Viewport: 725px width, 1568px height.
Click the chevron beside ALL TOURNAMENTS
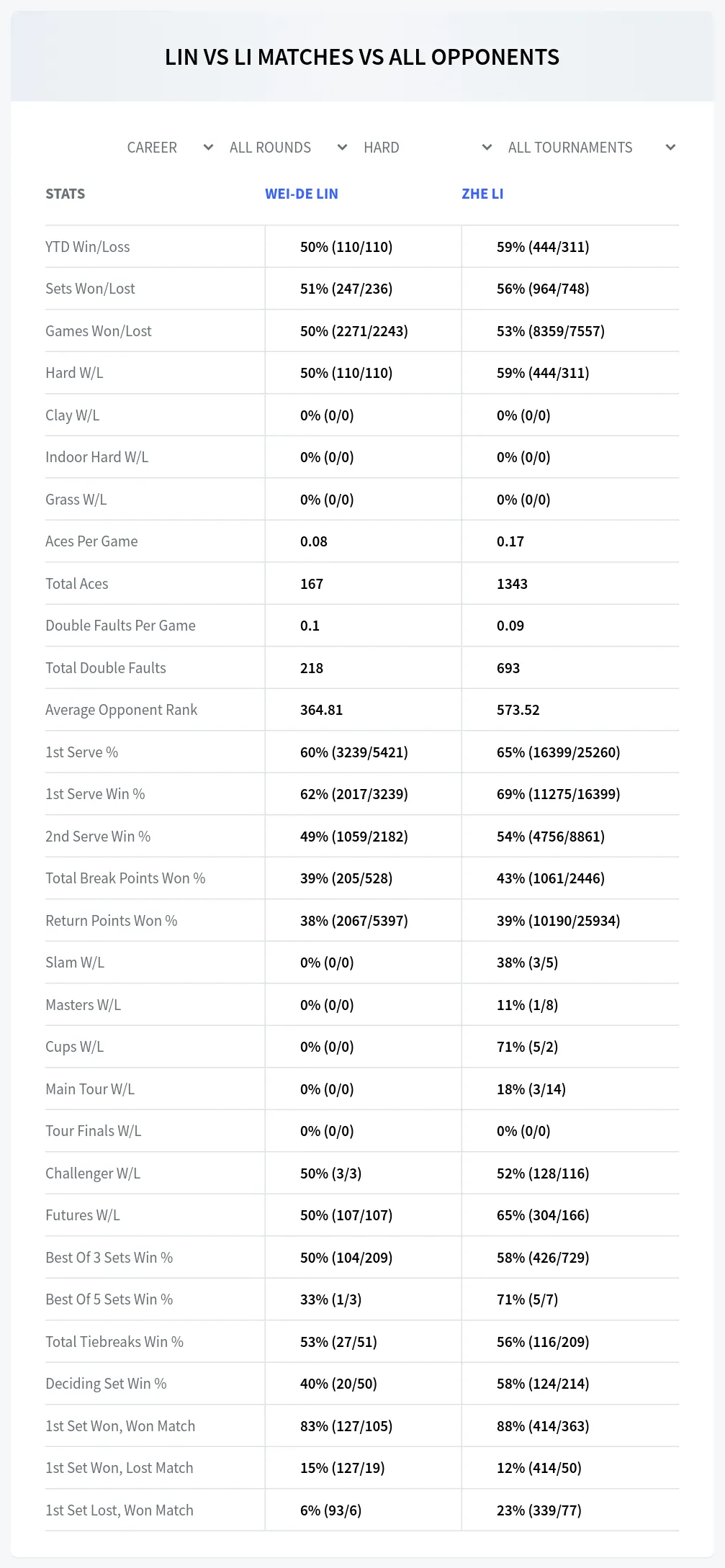pyautogui.click(x=670, y=148)
